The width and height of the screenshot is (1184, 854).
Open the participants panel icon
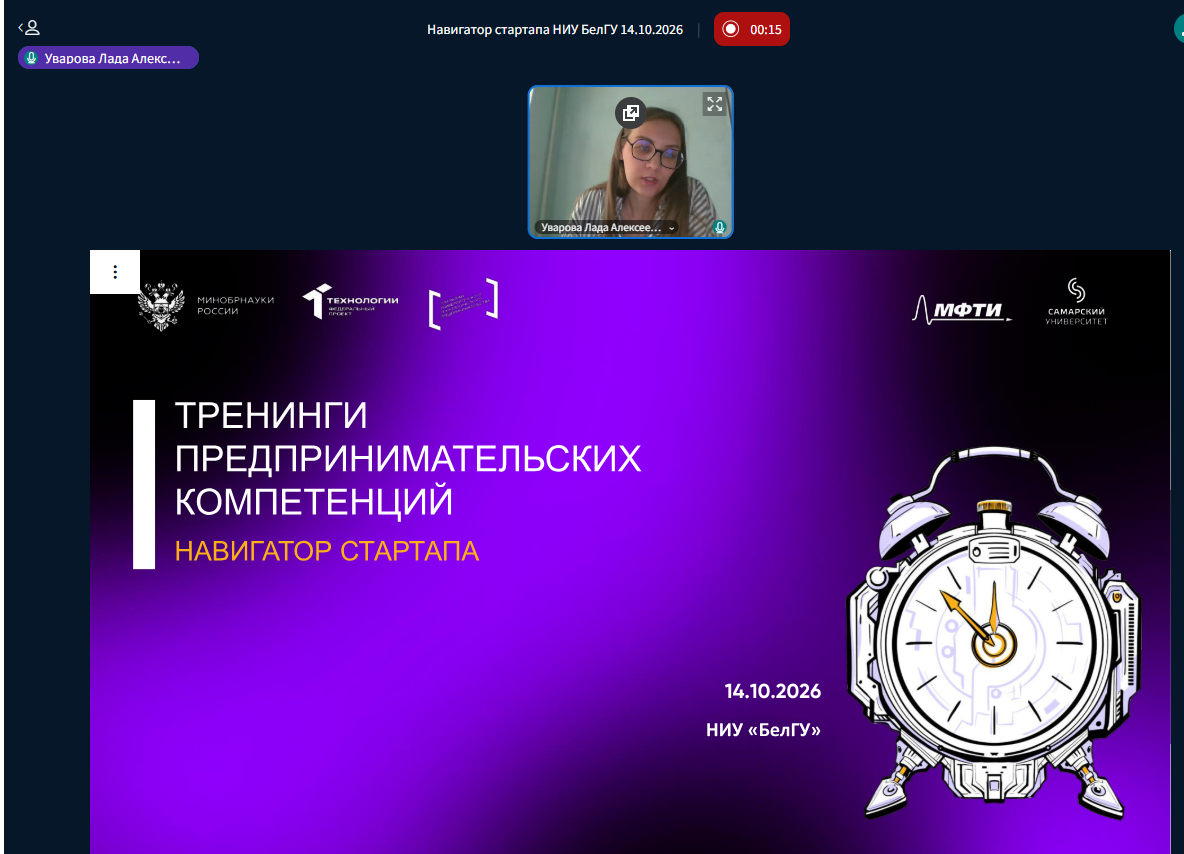point(29,28)
